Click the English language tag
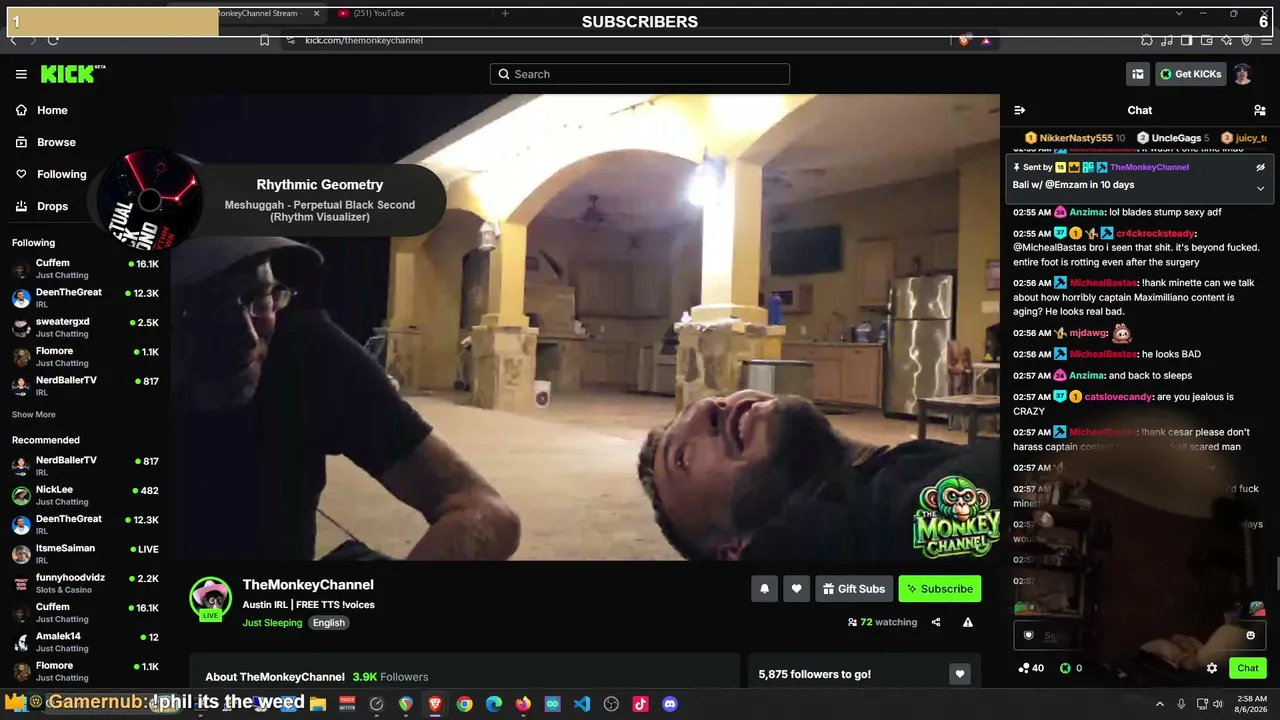 [x=328, y=623]
